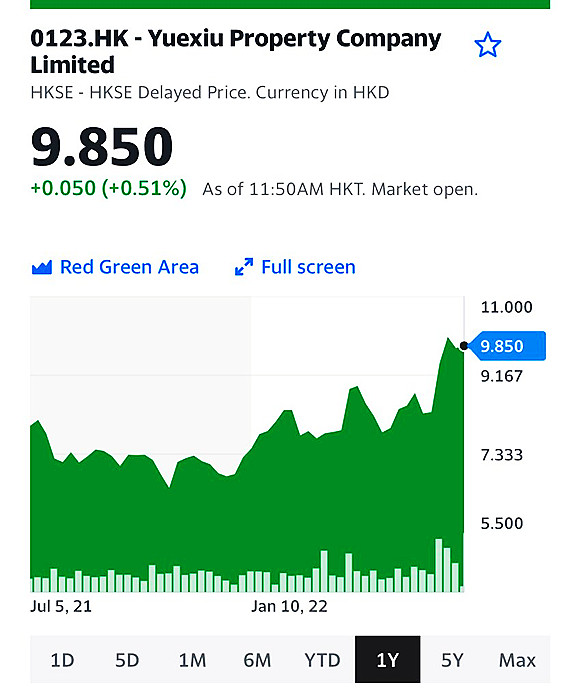Show the 5Y price history
The height and width of the screenshot is (700, 580).
coord(452,660)
